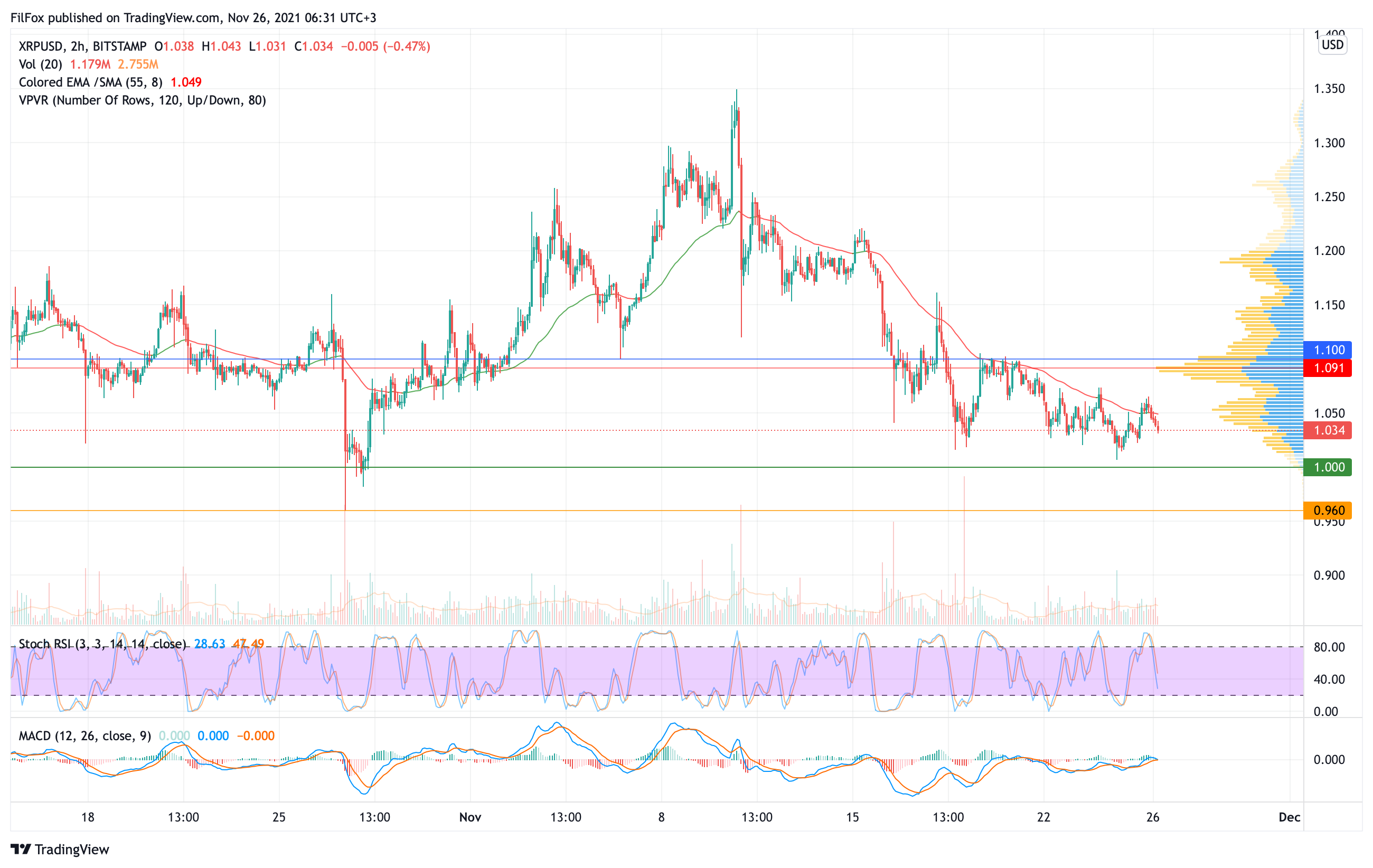Click the 1.350 price axis label
This screenshot has width=1373, height=868.
(1329, 89)
